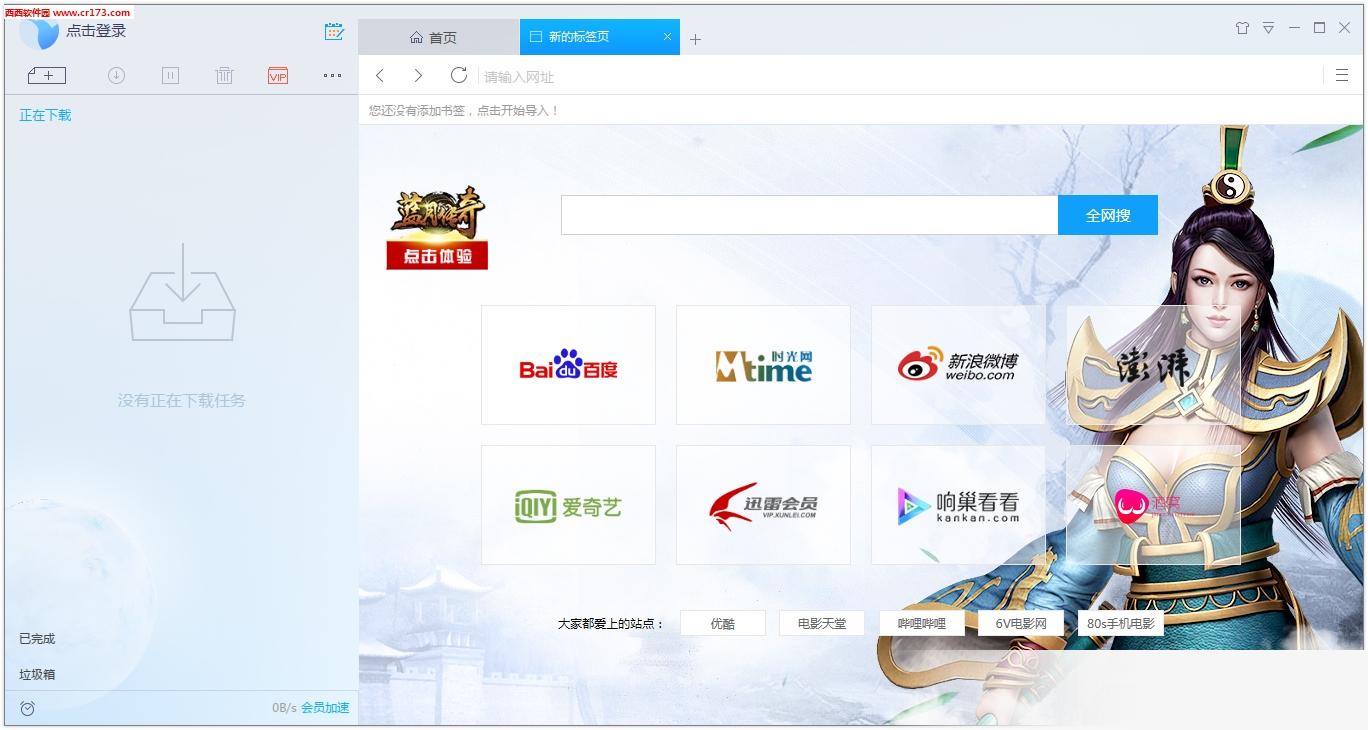This screenshot has width=1368, height=730.
Task: Click the alarm clock scheduled task icon
Action: [x=28, y=708]
